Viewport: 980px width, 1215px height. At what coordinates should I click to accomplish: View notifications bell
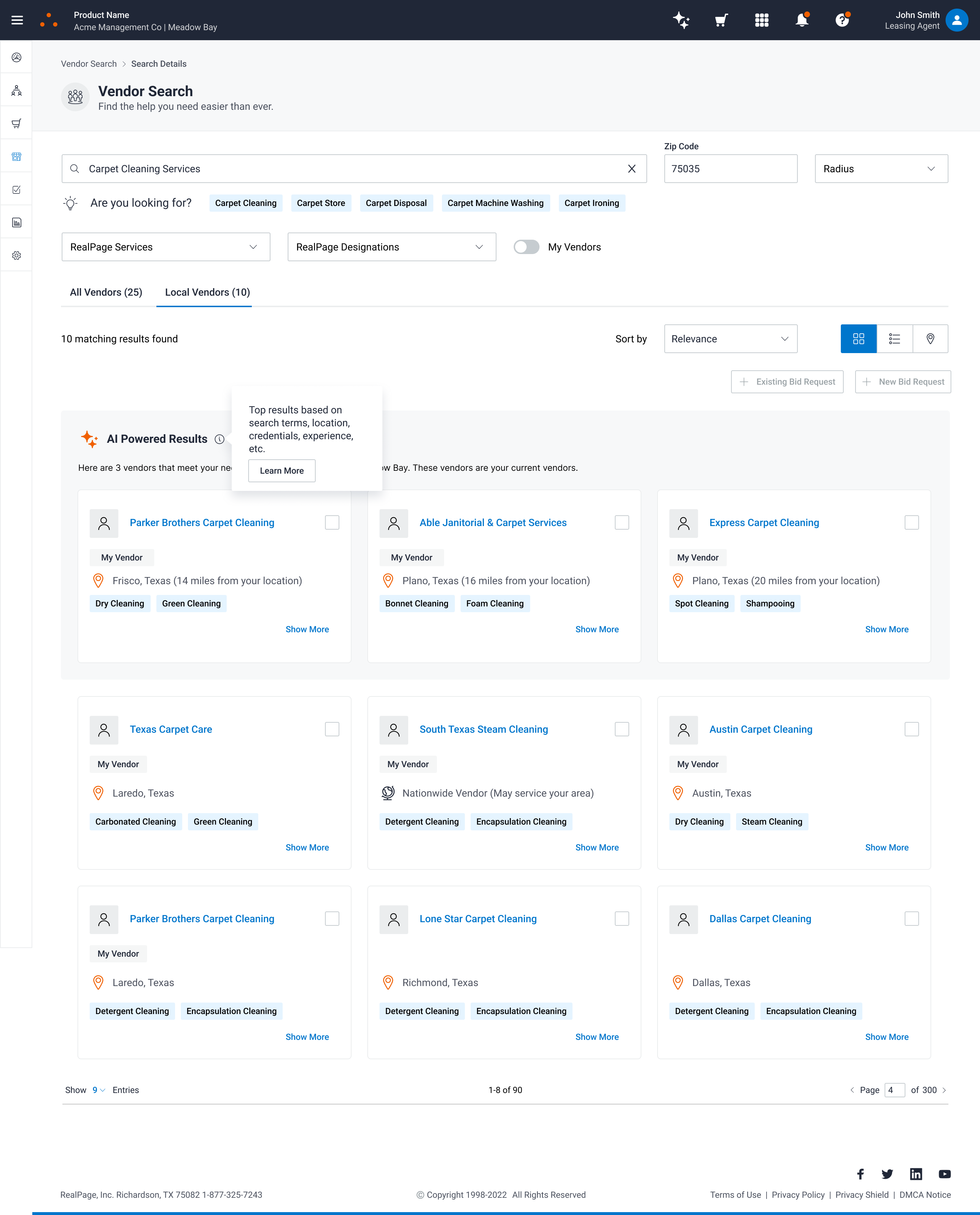[802, 20]
